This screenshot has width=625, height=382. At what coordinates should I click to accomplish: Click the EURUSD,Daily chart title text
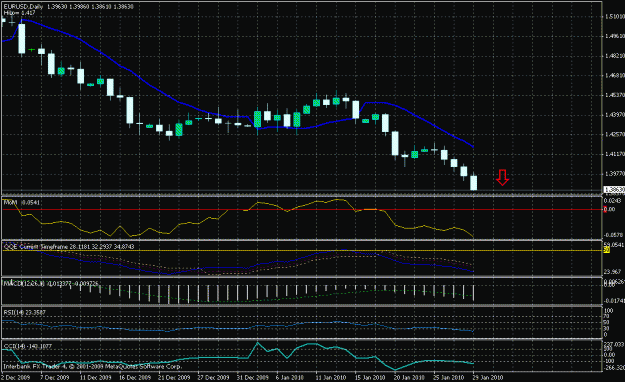(22, 6)
